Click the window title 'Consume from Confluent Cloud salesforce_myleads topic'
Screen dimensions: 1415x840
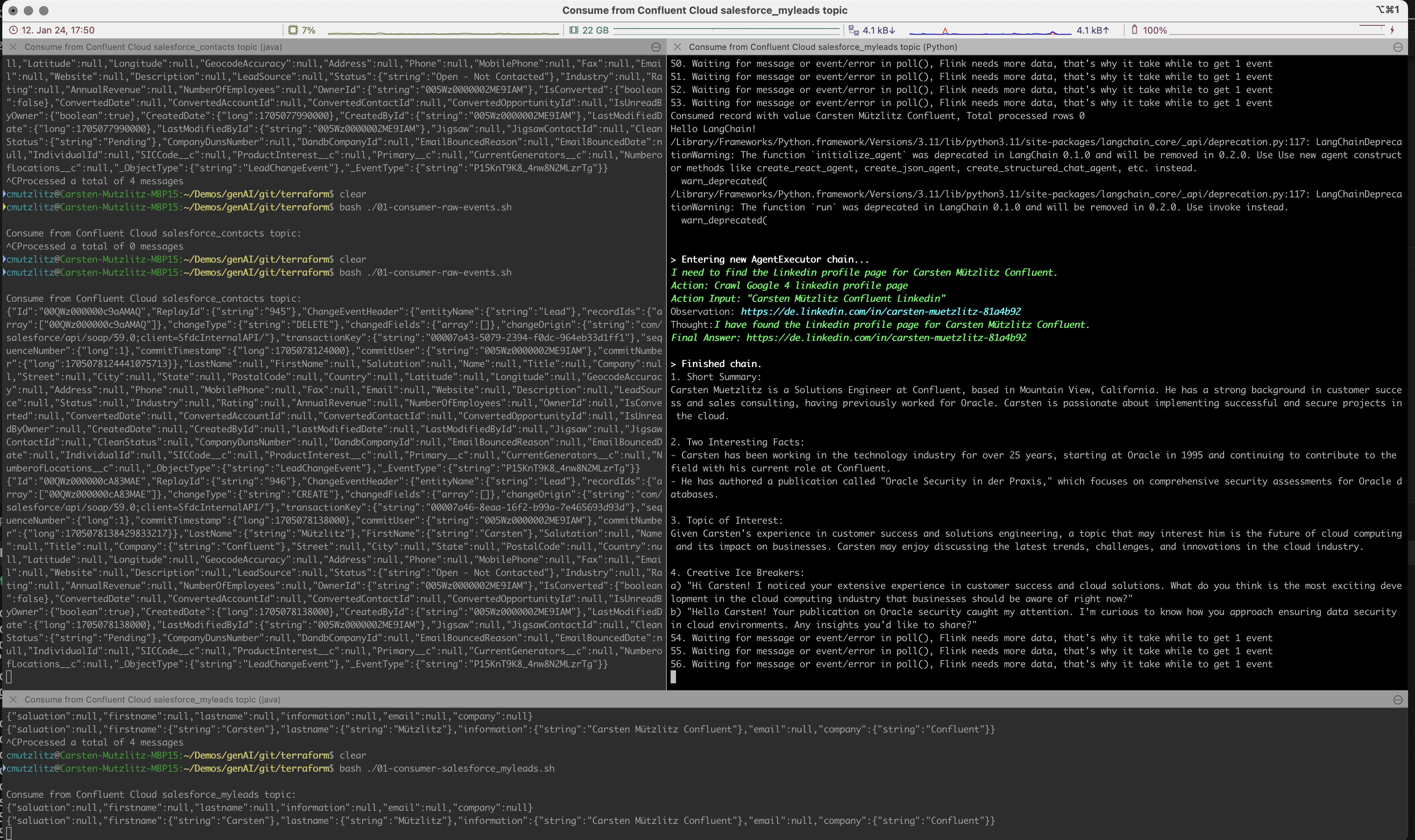pyautogui.click(x=704, y=10)
